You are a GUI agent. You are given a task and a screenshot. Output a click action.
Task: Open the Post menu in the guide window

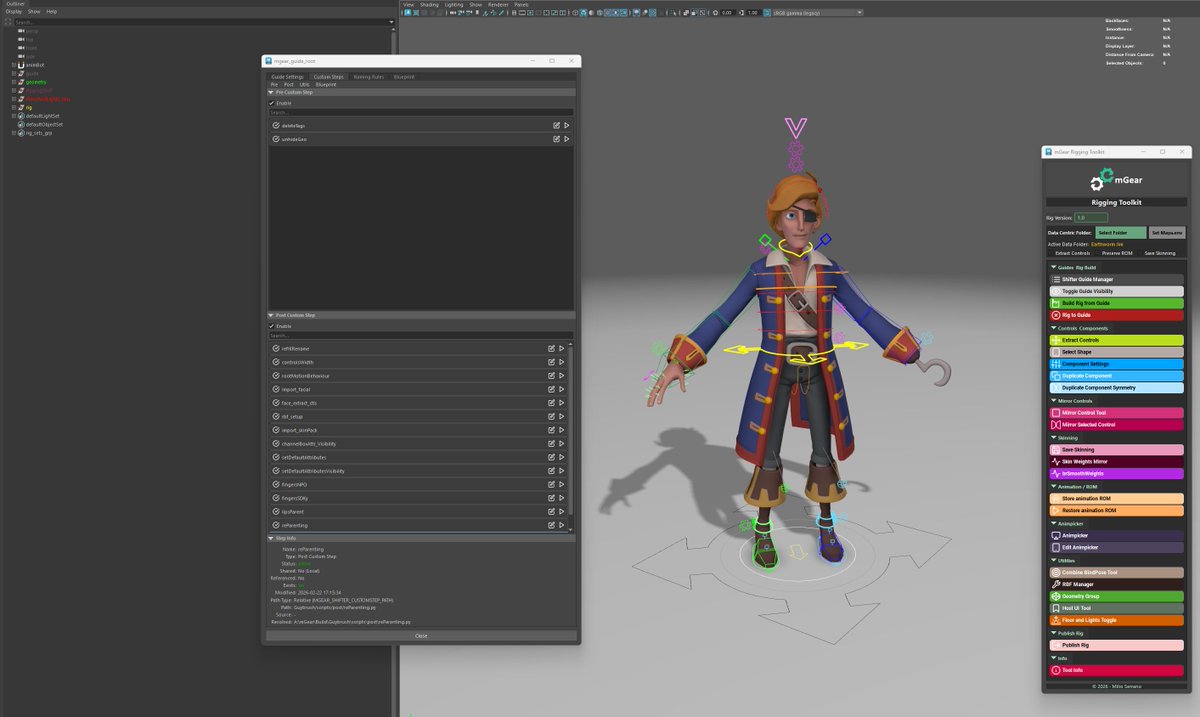pos(289,84)
